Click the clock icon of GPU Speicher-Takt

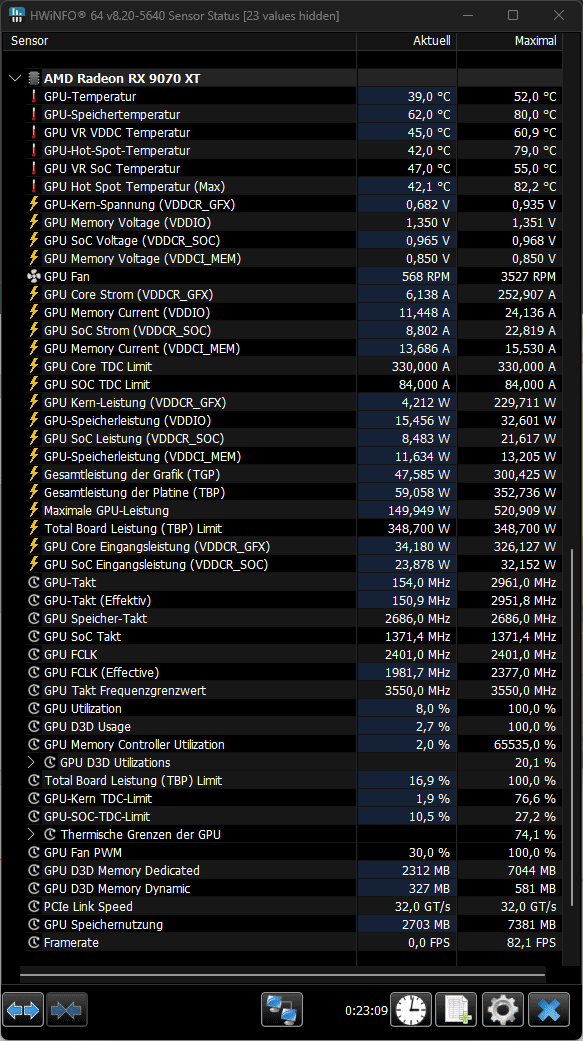(x=35, y=618)
